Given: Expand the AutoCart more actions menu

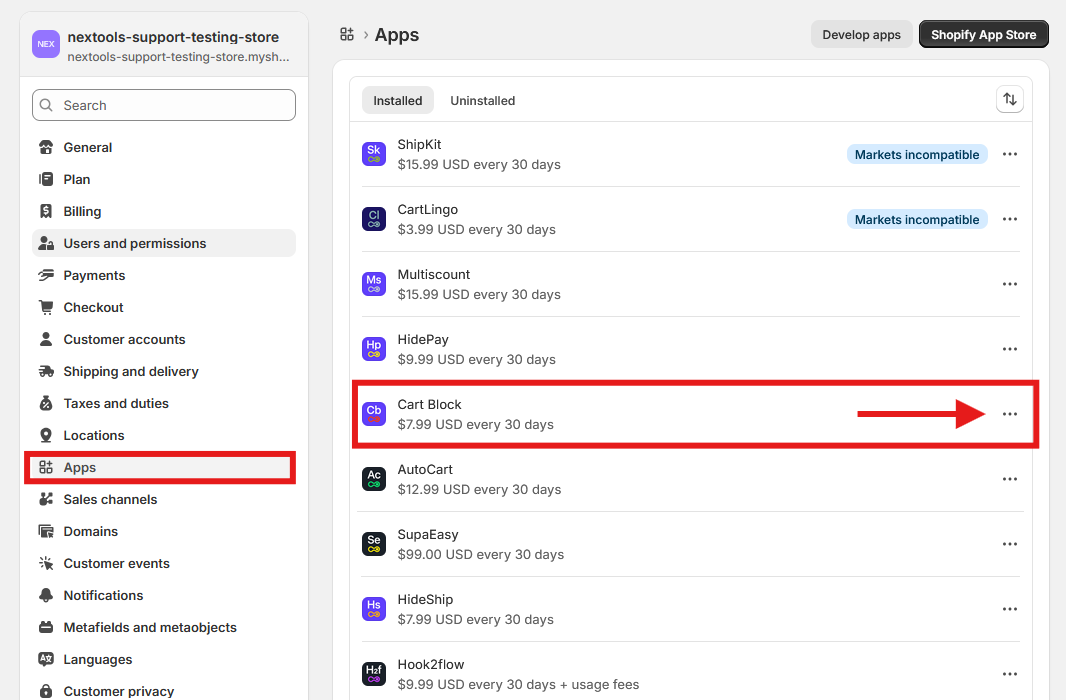Looking at the screenshot, I should click(x=1009, y=479).
